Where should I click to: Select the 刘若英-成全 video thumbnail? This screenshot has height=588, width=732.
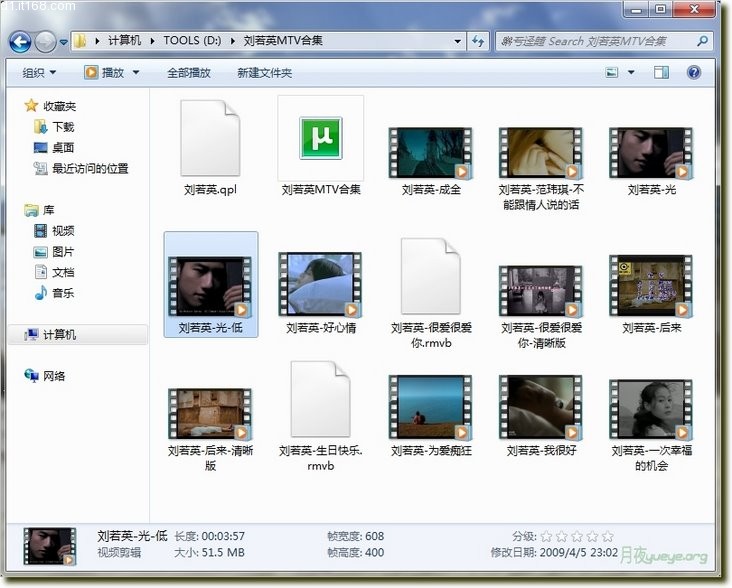[x=431, y=153]
